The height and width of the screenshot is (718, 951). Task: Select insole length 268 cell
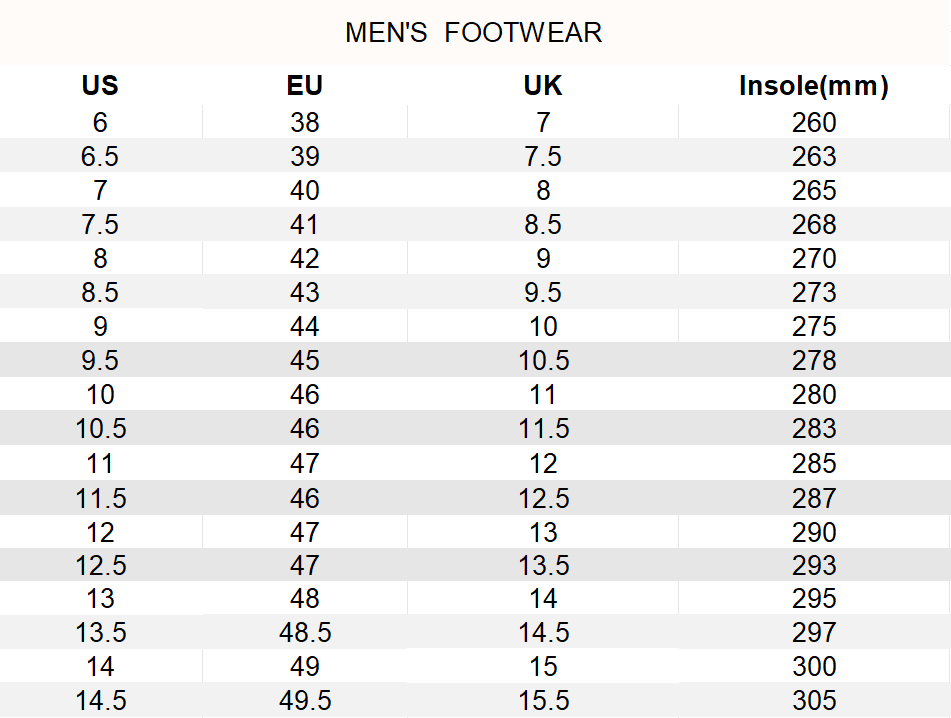point(814,225)
